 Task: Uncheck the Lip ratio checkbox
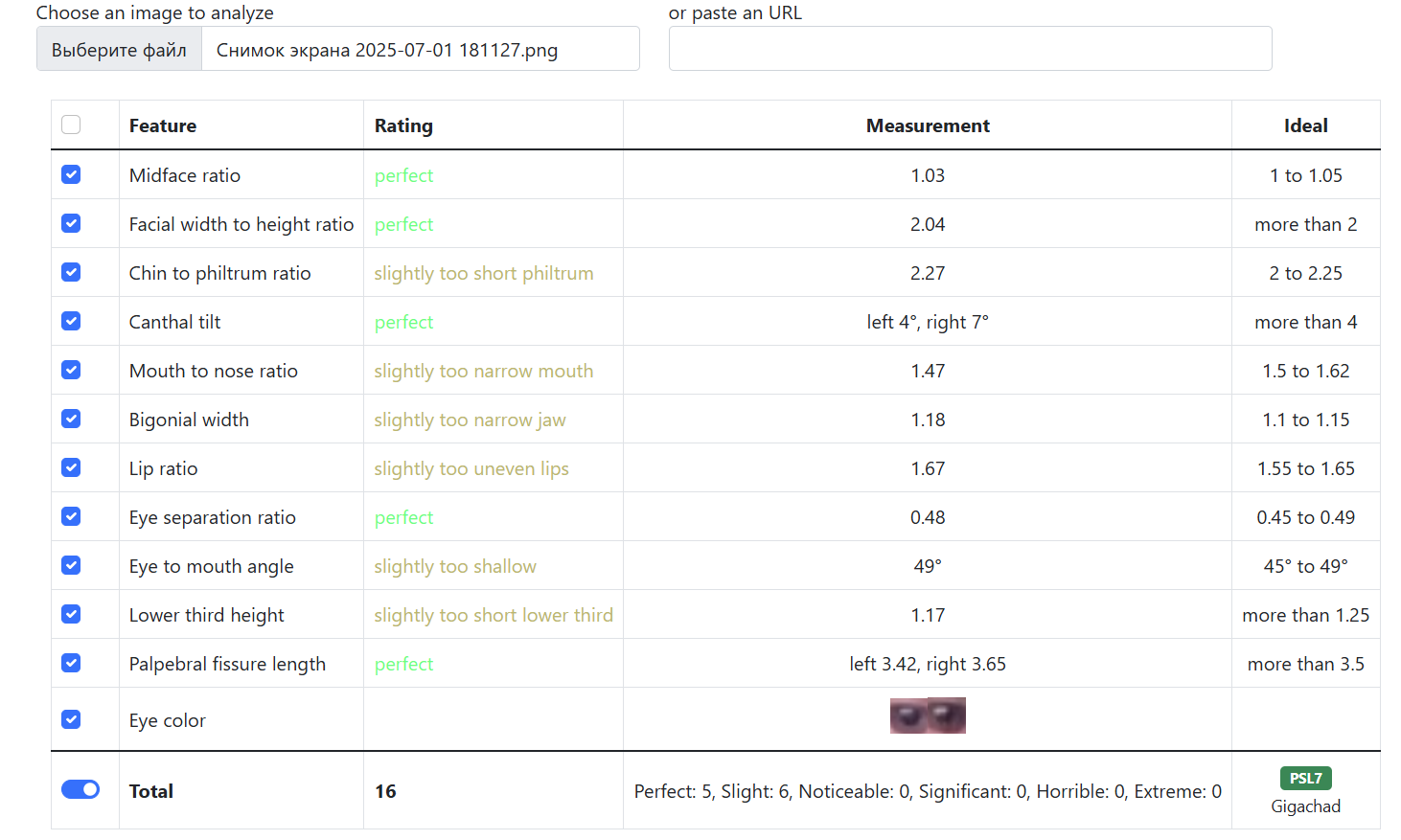[71, 467]
